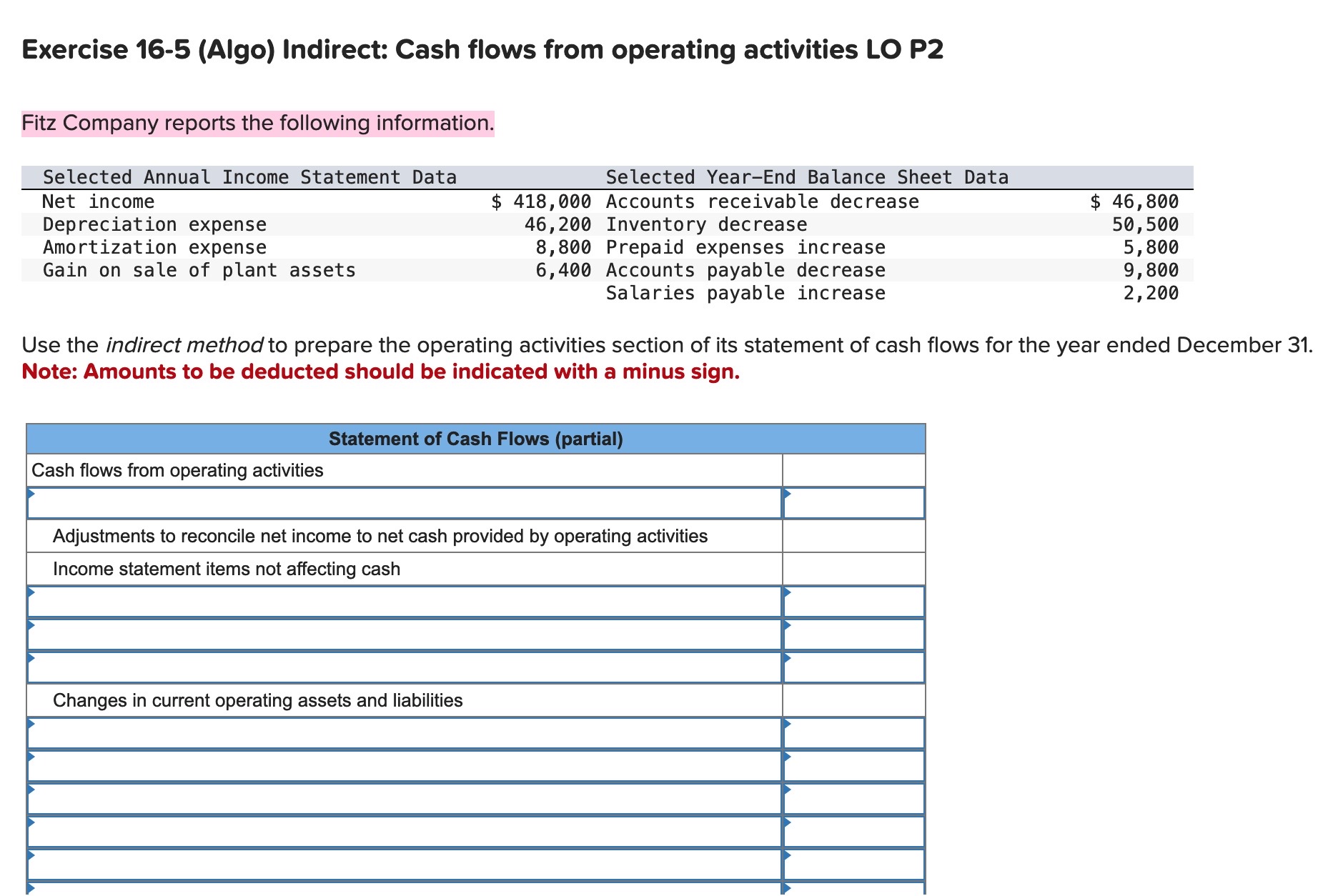The image size is (1328, 896).
Task: Click 'Accounts receivable decrease' label
Action: pyautogui.click(x=763, y=201)
